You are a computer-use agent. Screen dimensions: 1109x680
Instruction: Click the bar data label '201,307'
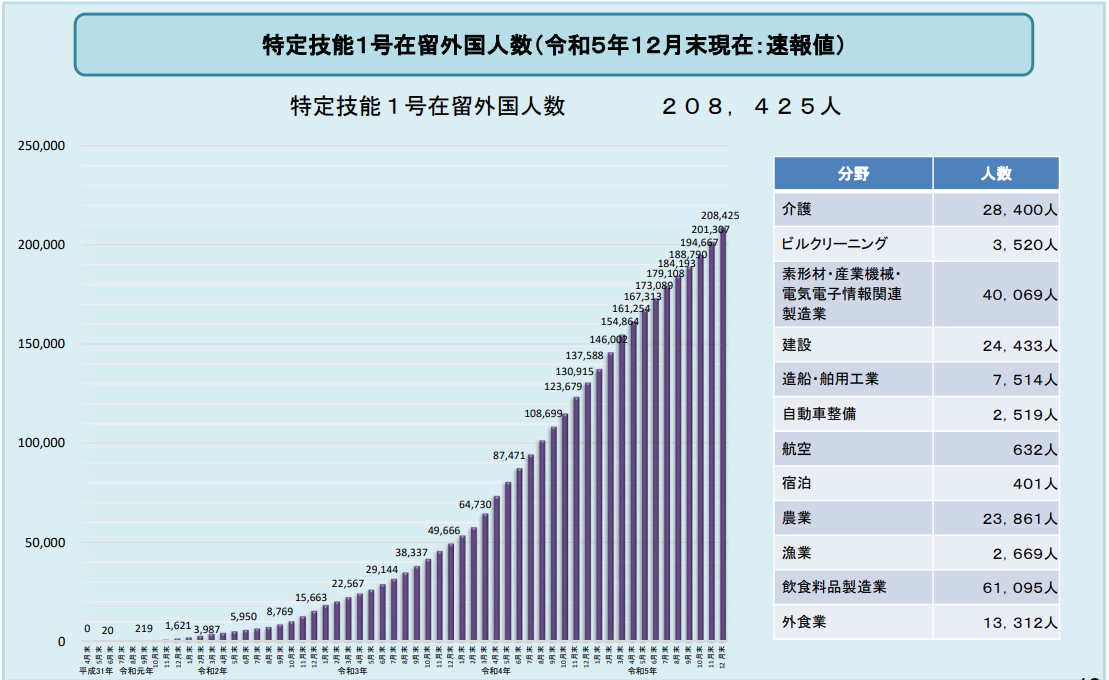click(710, 229)
